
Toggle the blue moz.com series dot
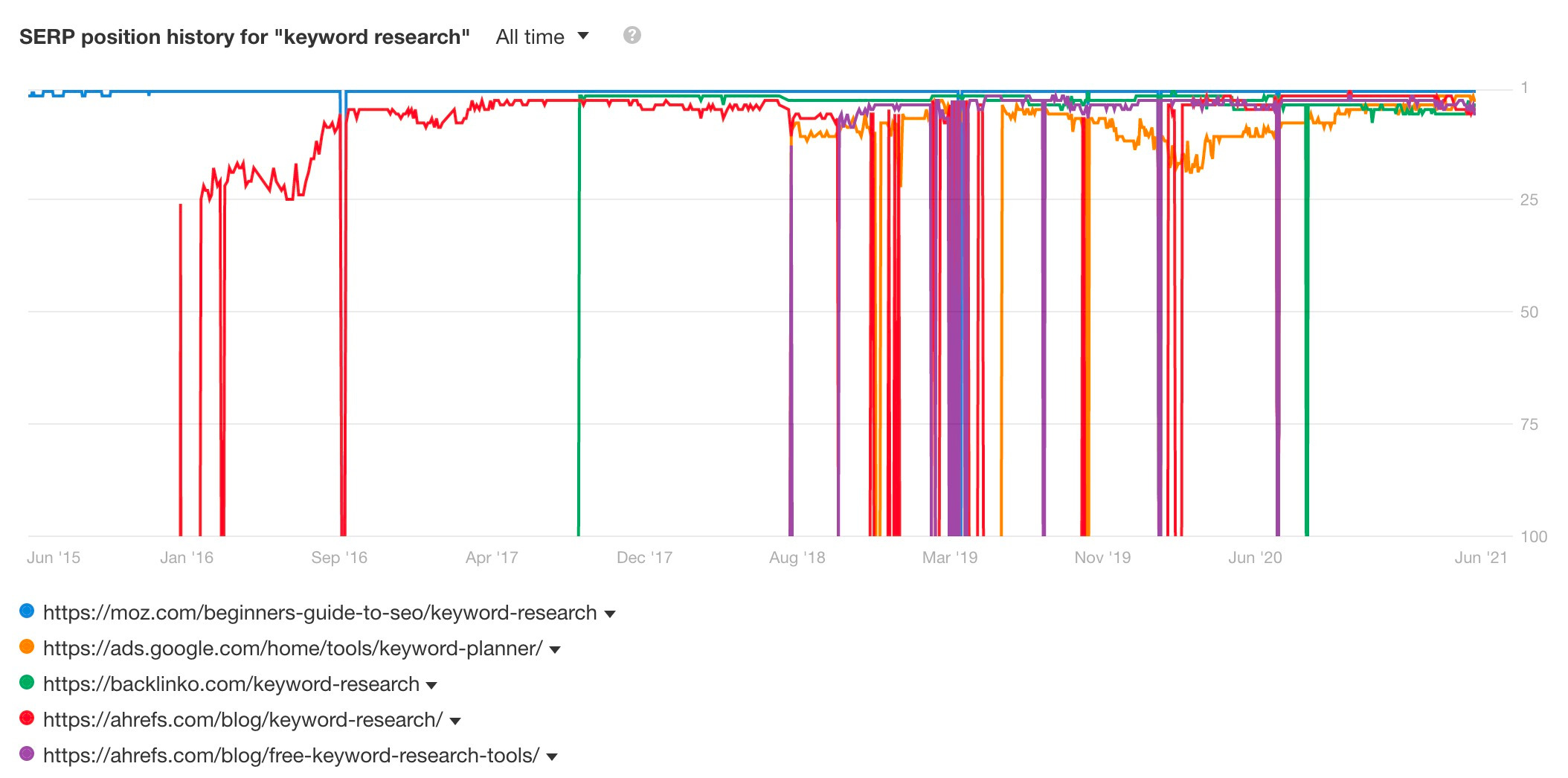pyautogui.click(x=27, y=611)
